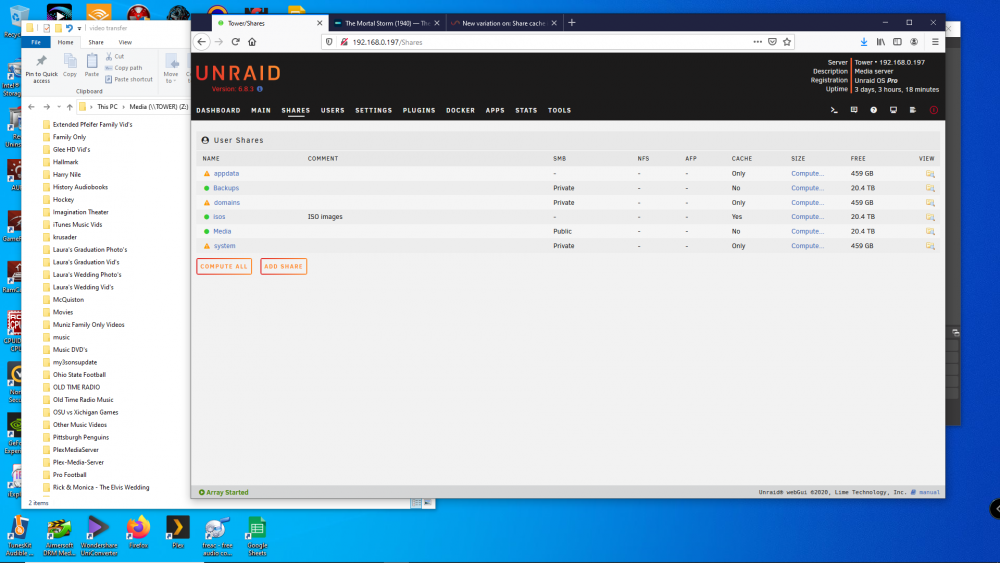Open Firefox account icon
1000x563 pixels.
[914, 42]
